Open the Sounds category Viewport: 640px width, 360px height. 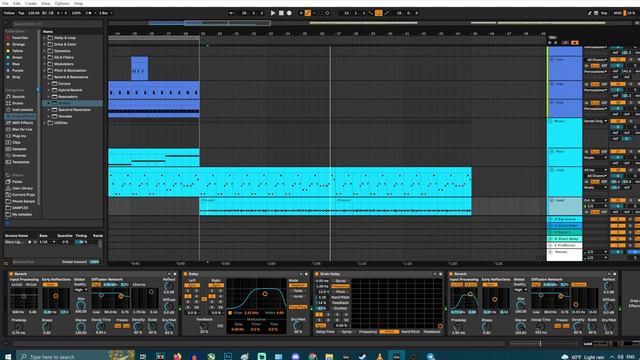[18, 97]
